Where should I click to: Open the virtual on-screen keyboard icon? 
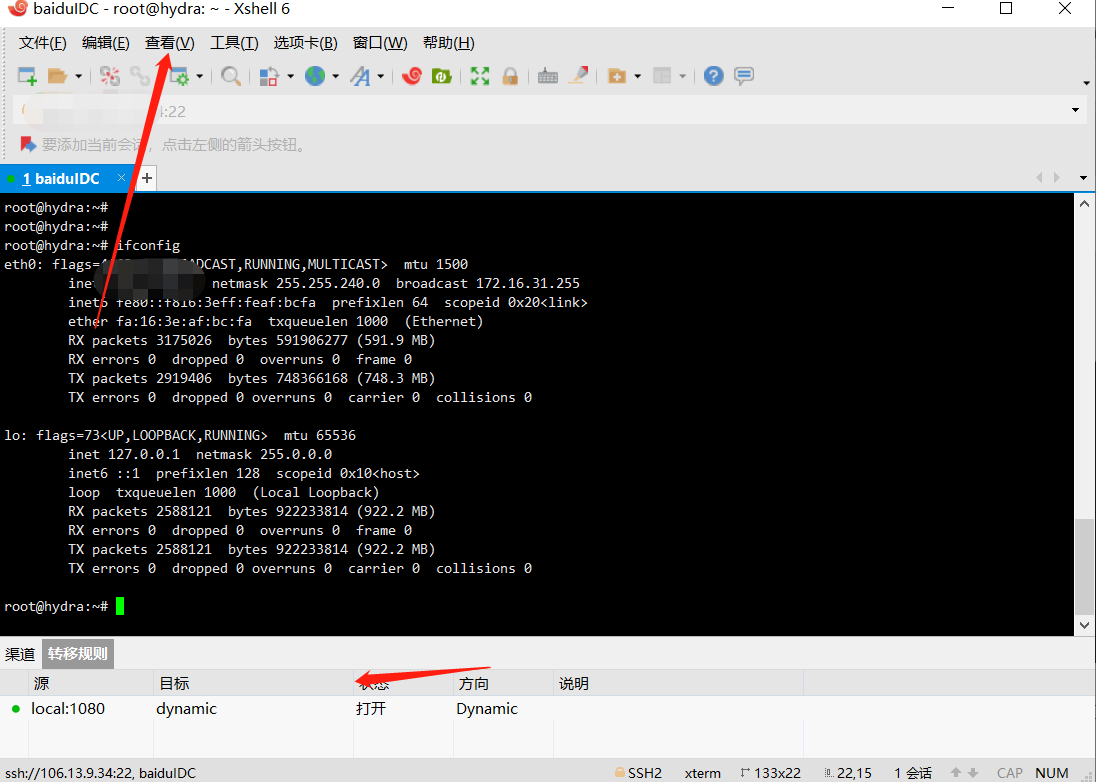547,76
